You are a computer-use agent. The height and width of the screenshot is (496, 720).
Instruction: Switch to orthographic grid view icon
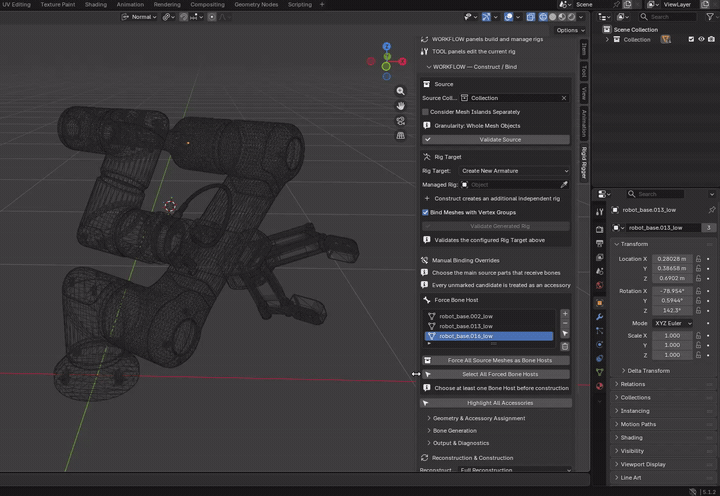(400, 135)
